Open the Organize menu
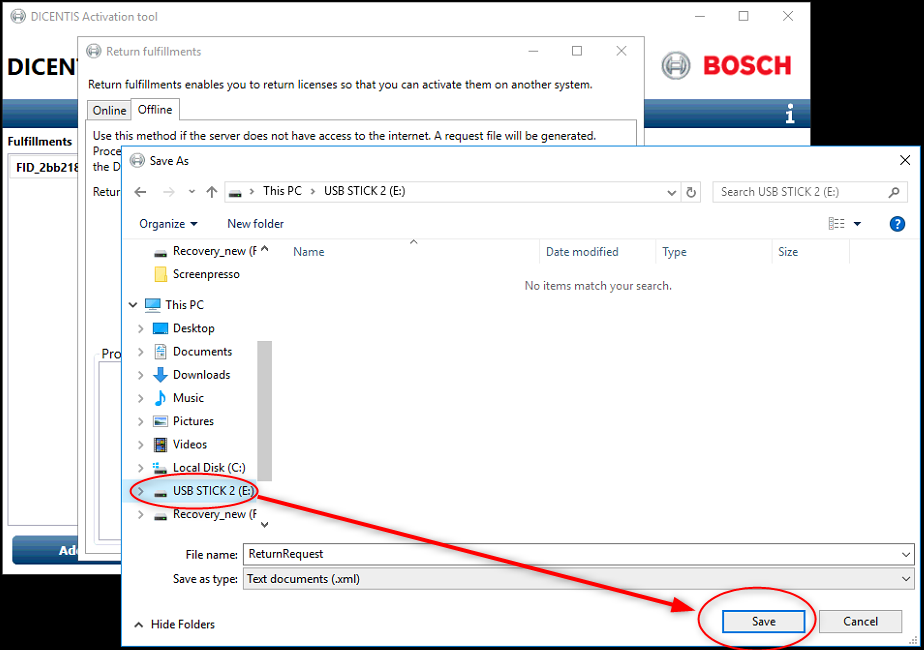924x650 pixels. pos(168,224)
